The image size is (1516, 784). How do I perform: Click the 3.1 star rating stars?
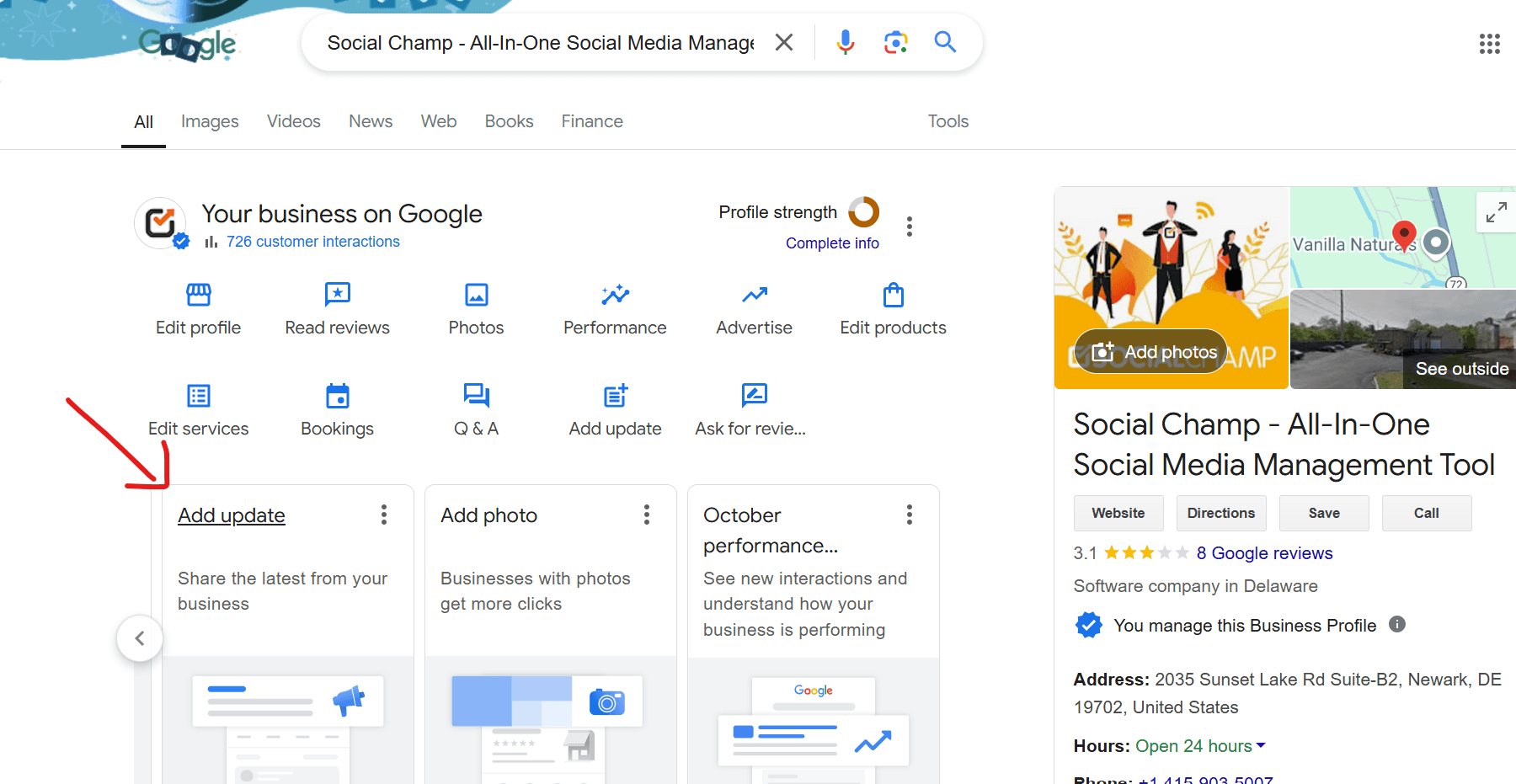[1146, 553]
